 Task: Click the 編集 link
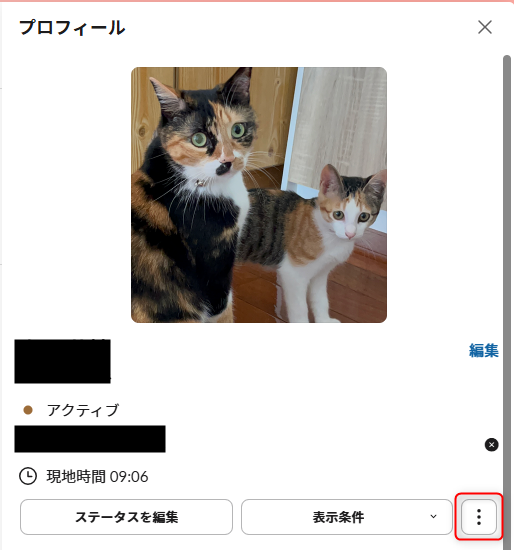point(483,350)
